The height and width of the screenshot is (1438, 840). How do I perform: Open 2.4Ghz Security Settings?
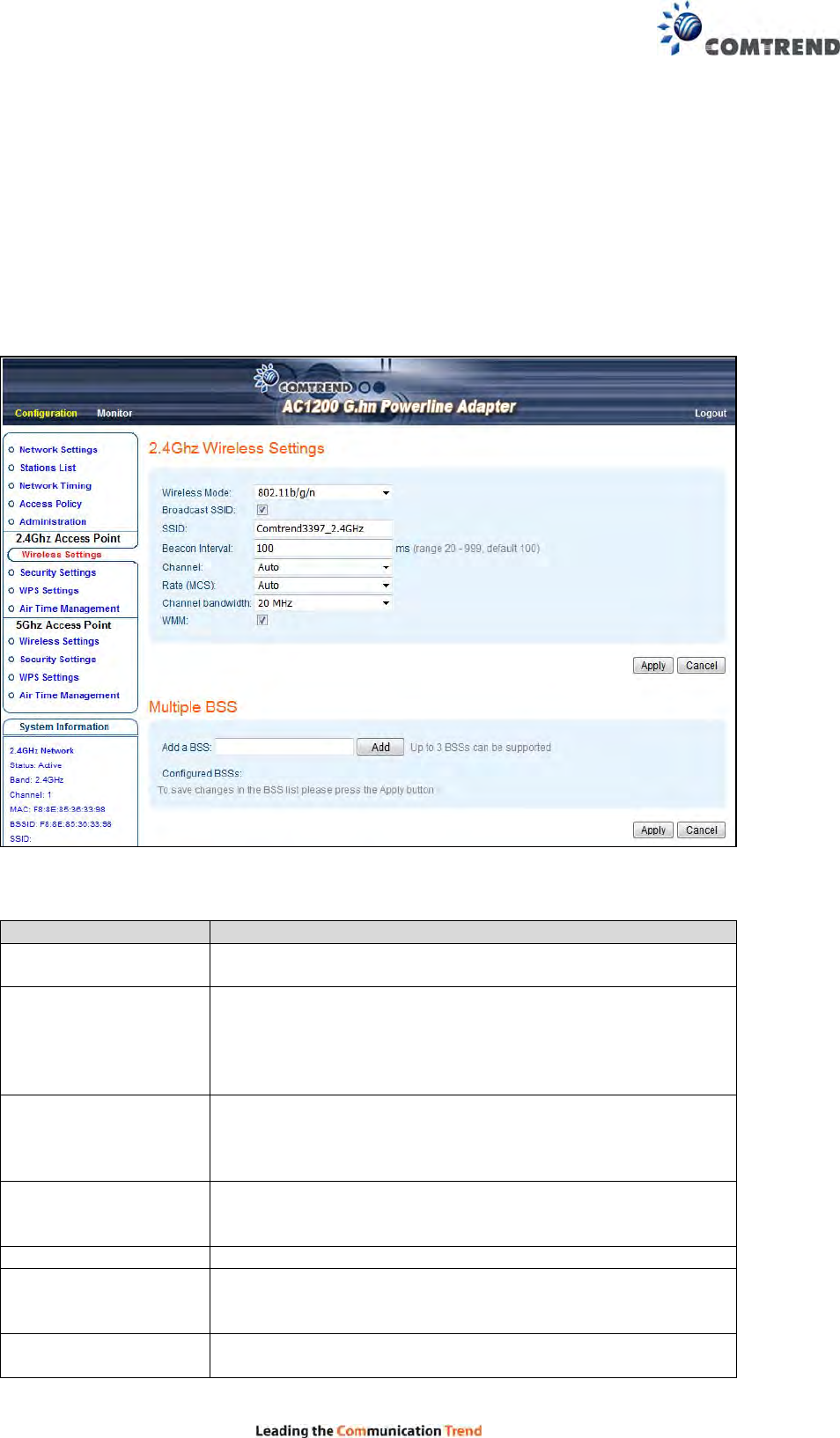[58, 572]
